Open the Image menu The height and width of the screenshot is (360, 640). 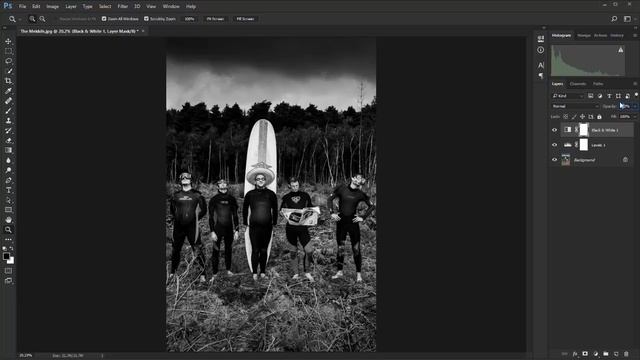coord(52,7)
